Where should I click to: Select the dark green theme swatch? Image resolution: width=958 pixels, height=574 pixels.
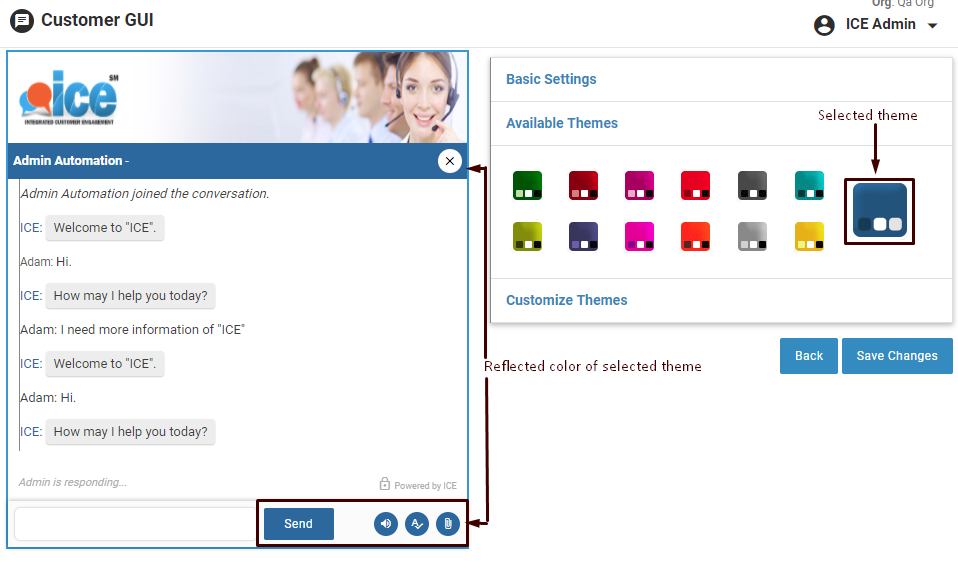527,185
